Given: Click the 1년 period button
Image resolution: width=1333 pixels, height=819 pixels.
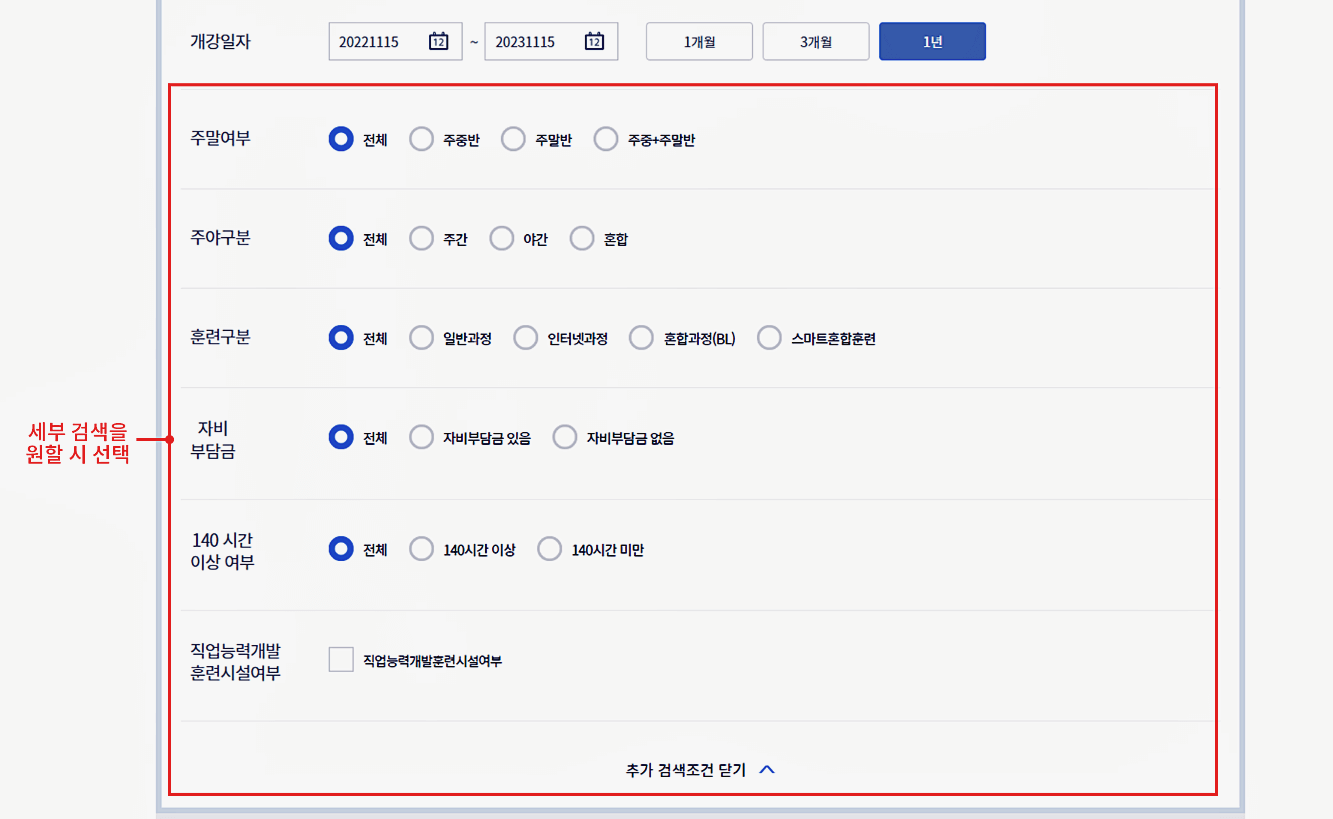Looking at the screenshot, I should pos(933,42).
